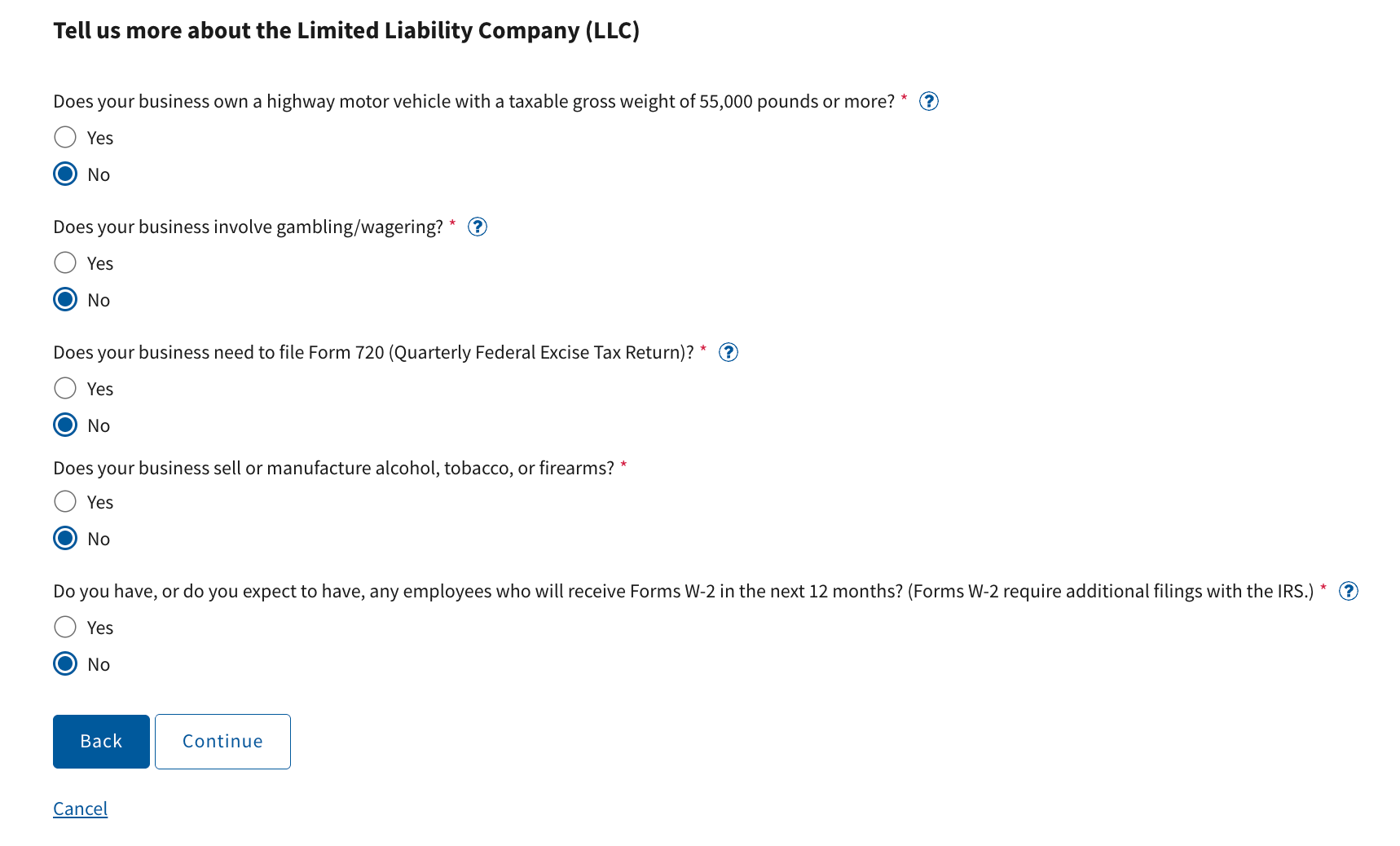Select No for highway motor vehicle ownership
The image size is (1400, 846).
65,174
